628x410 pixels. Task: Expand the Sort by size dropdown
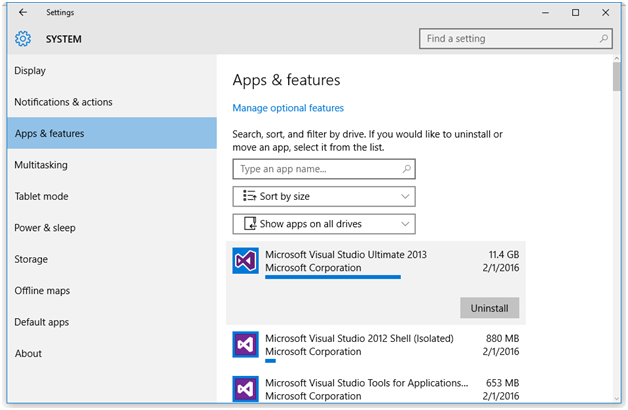pos(323,197)
